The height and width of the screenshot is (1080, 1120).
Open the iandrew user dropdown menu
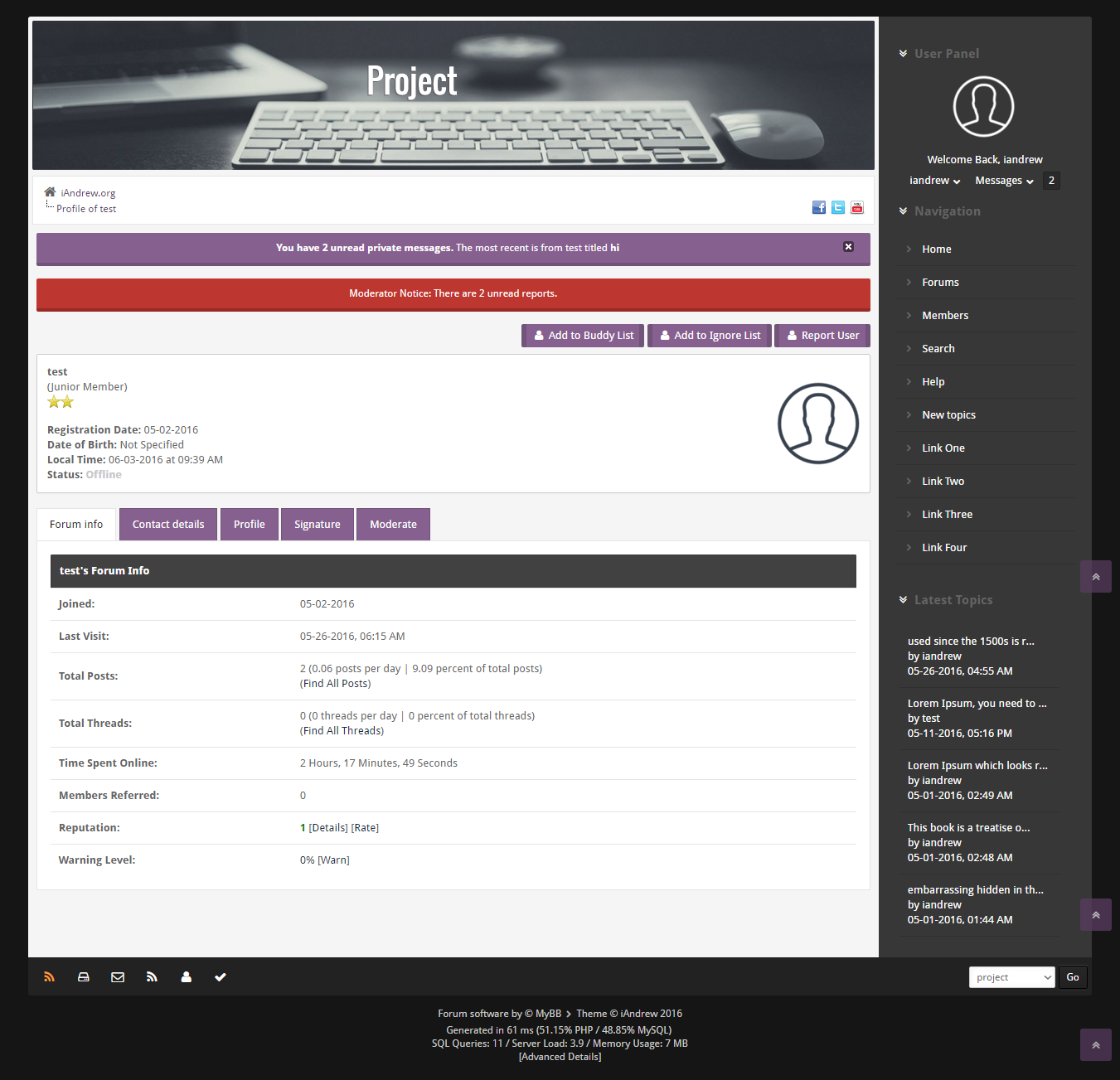[x=934, y=181]
